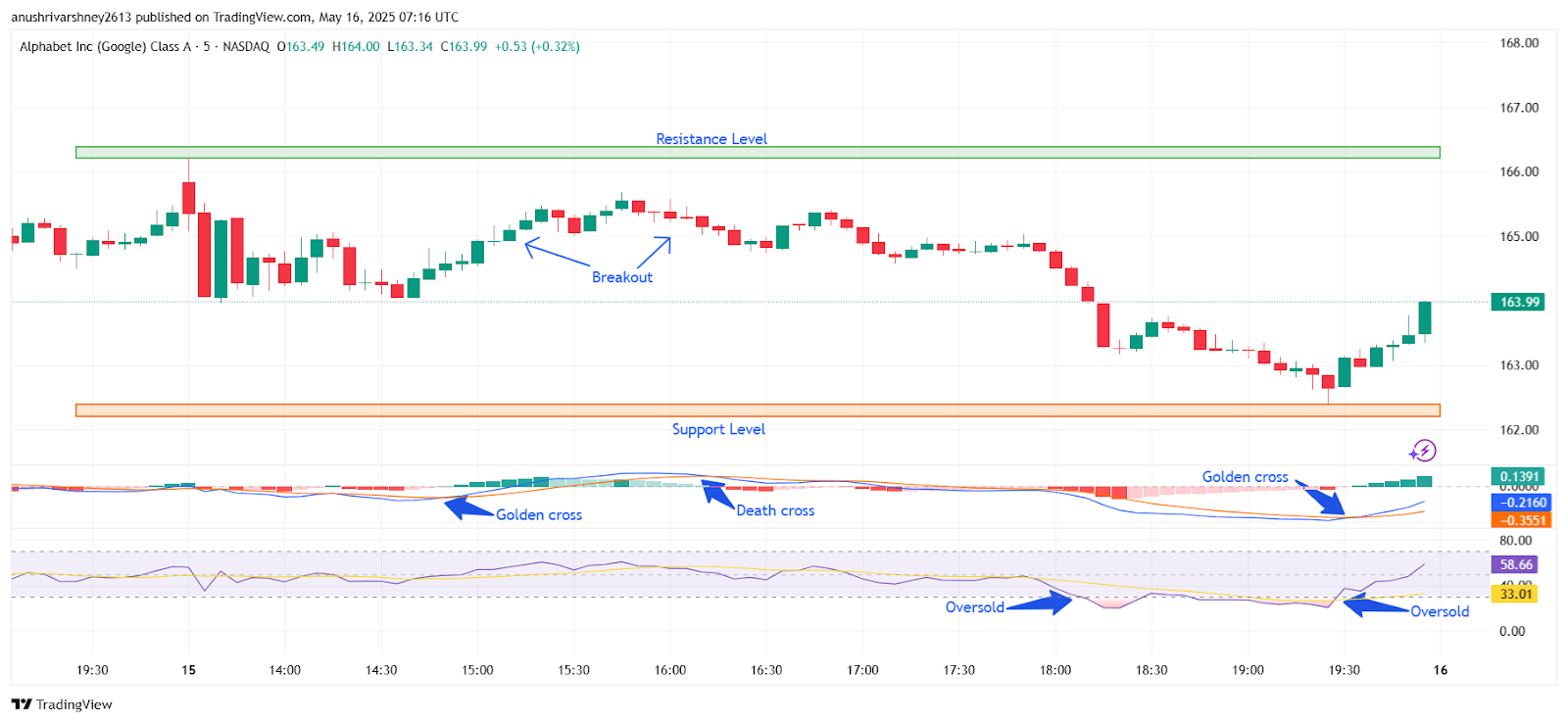Click the blue -0.2160 MACD value tag
1568x723 pixels.
click(1521, 503)
